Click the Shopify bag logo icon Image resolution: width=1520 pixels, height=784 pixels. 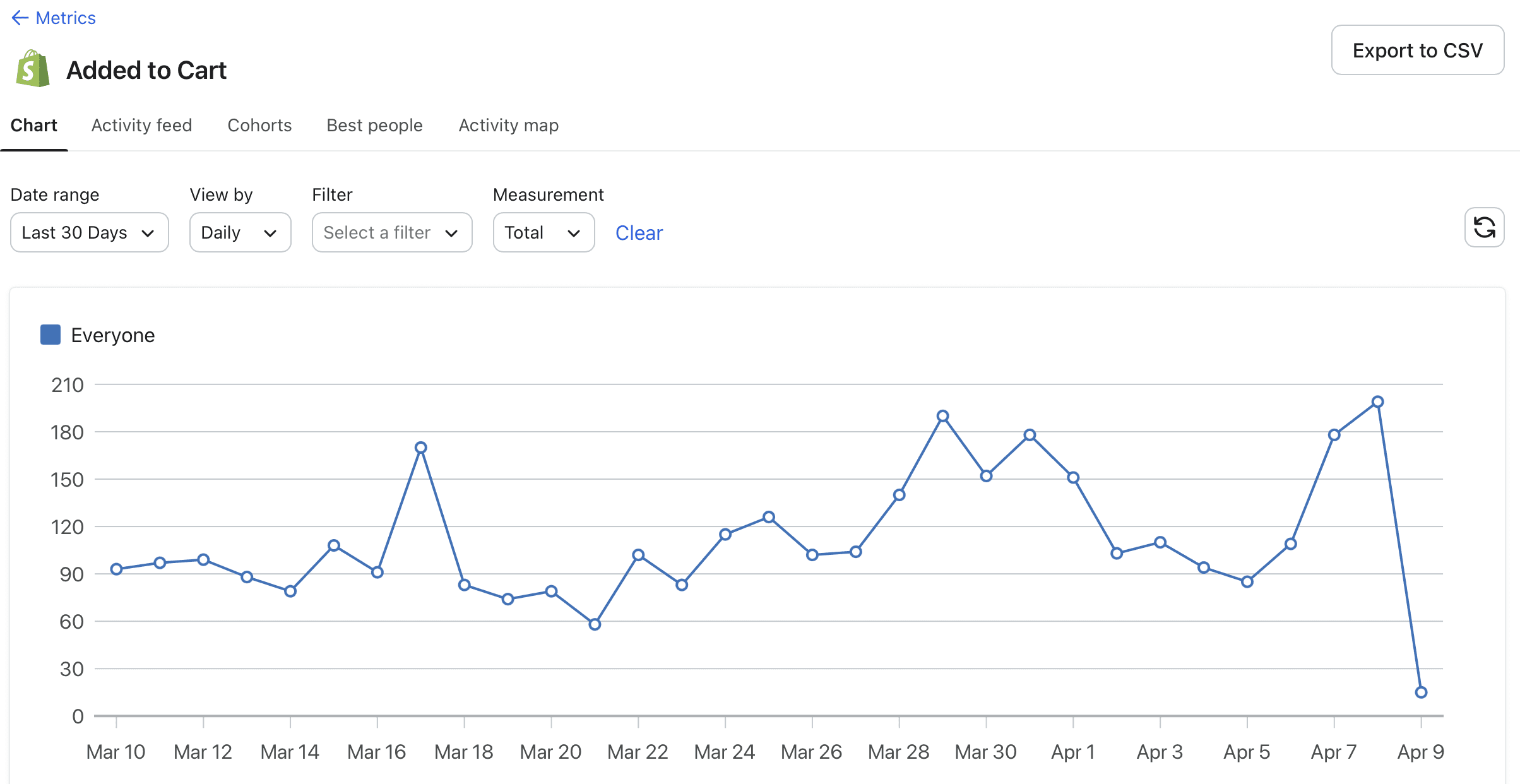click(x=33, y=69)
